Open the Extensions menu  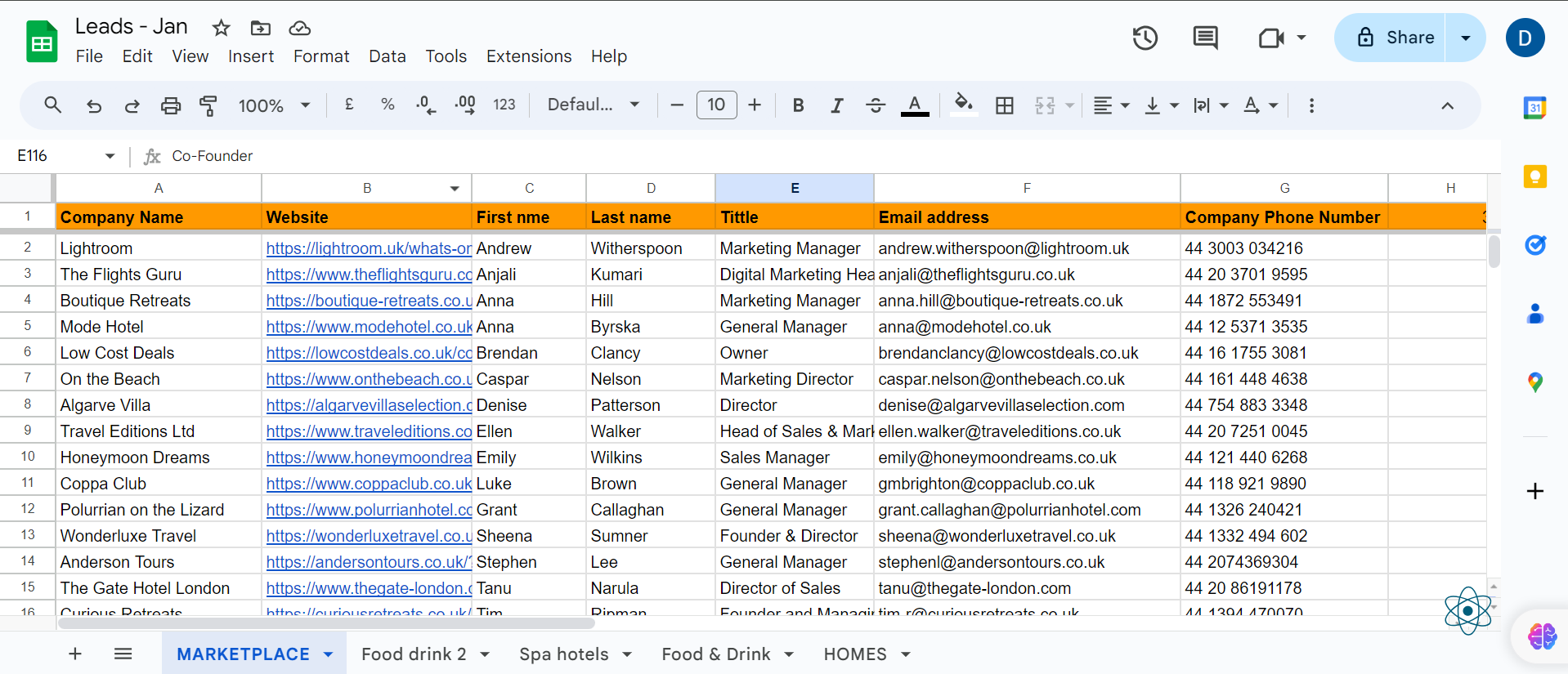529,56
